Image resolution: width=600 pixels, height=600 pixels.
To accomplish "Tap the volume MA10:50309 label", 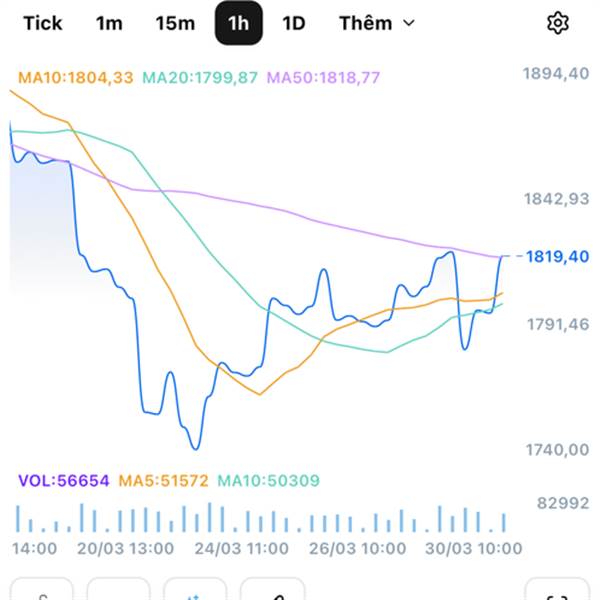I will point(268,481).
